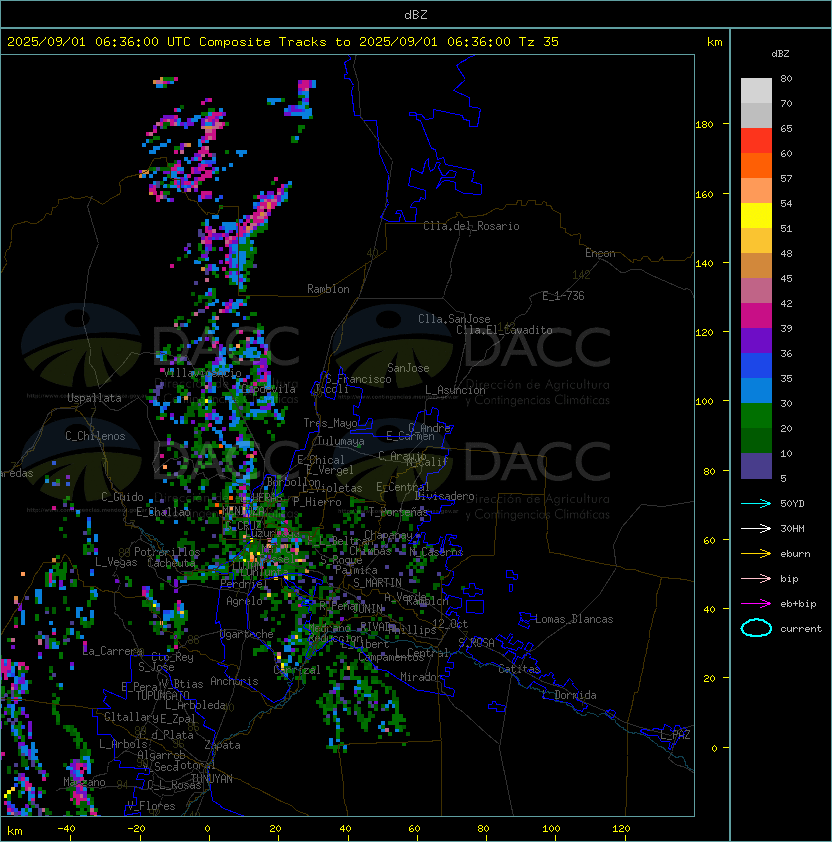This screenshot has height=842, width=832.
Task: Click the L_Asuncion map label
Action: [455, 390]
